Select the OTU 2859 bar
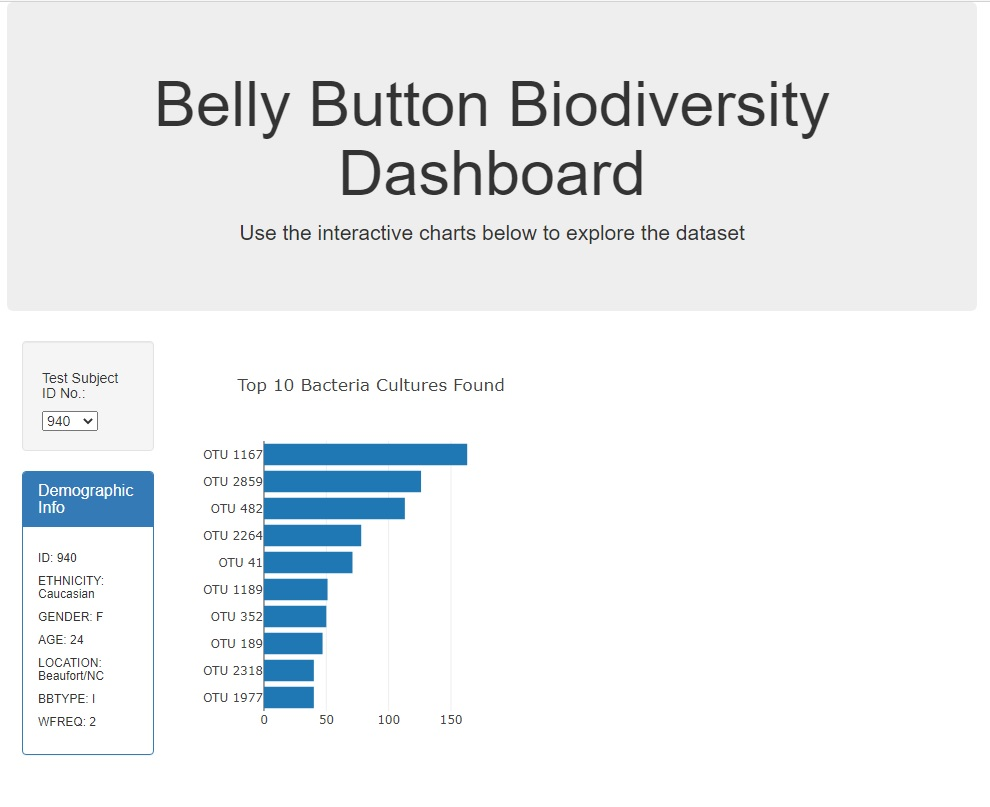The height and width of the screenshot is (807, 990). [340, 481]
